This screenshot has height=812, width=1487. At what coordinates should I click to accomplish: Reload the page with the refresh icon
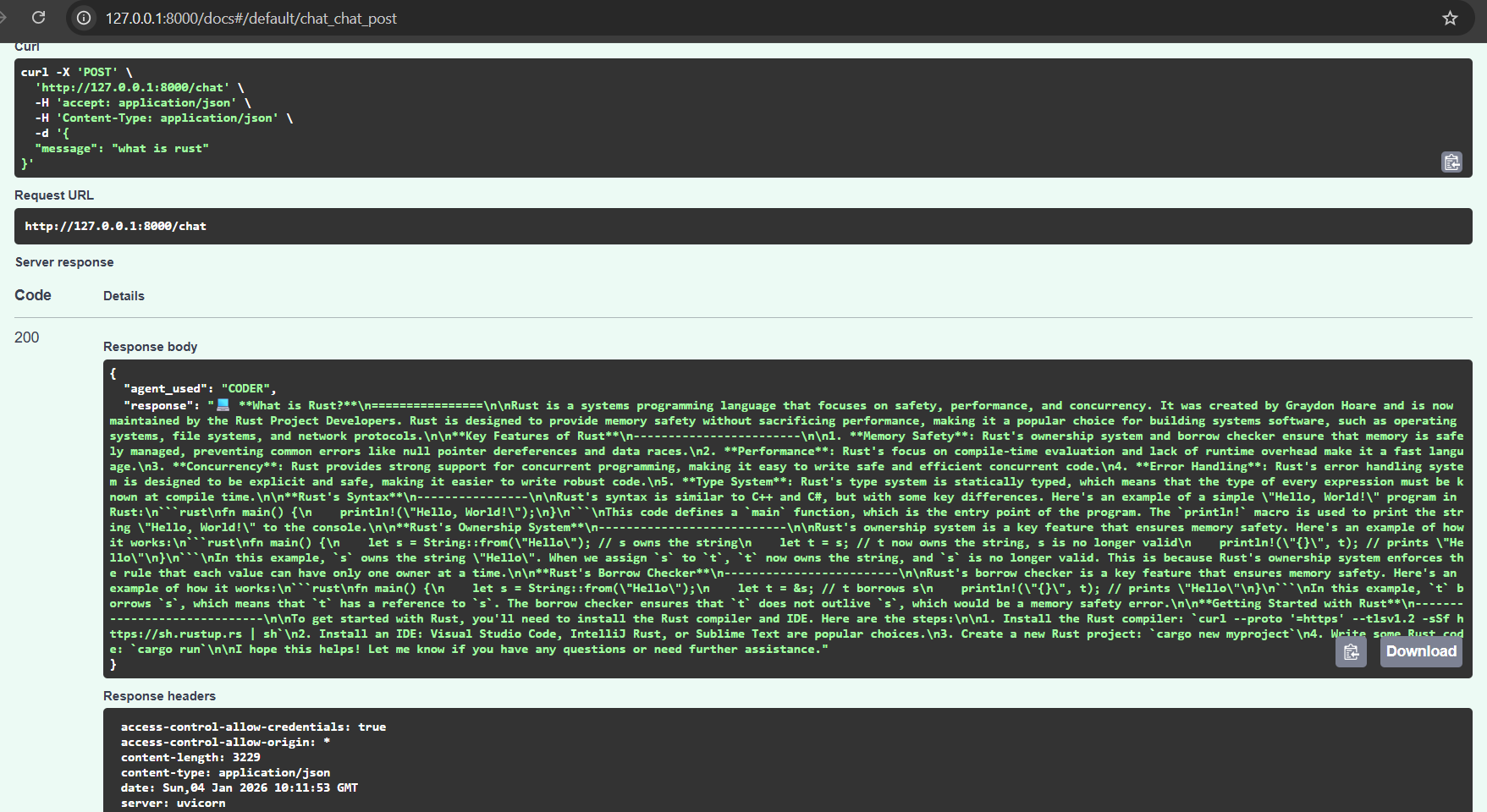(38, 18)
